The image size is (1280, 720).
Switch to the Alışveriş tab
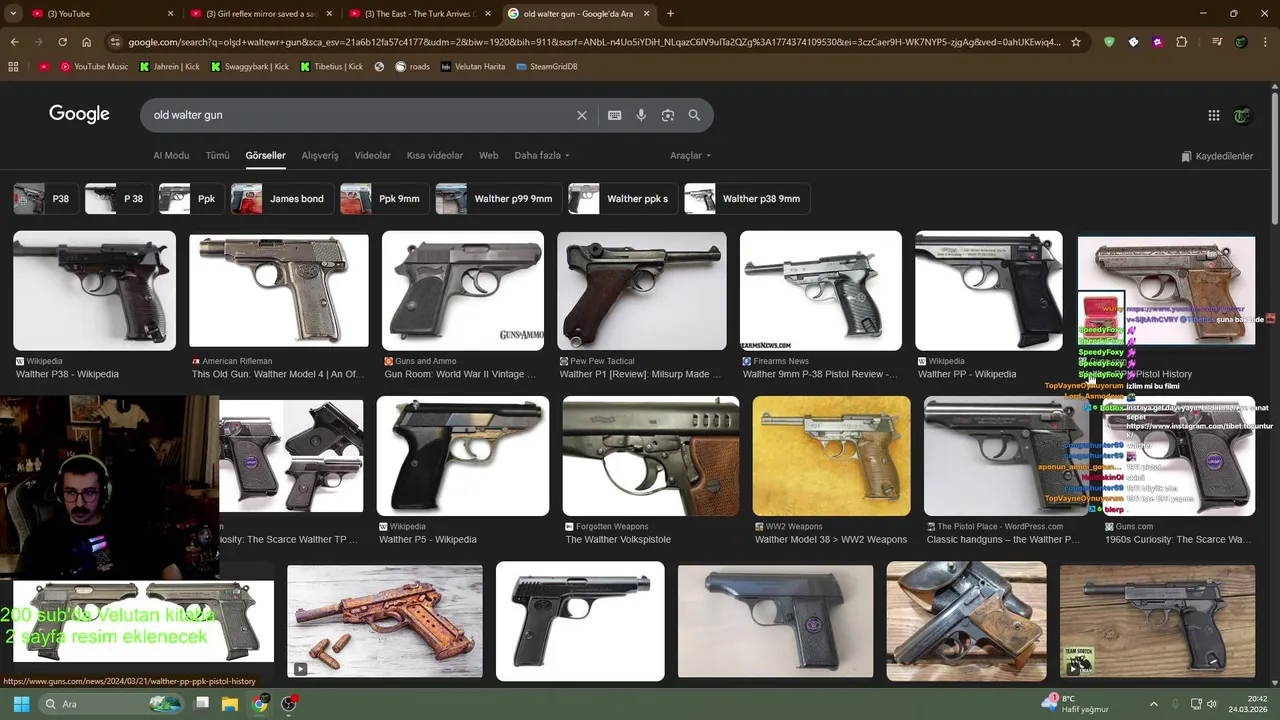coord(320,155)
